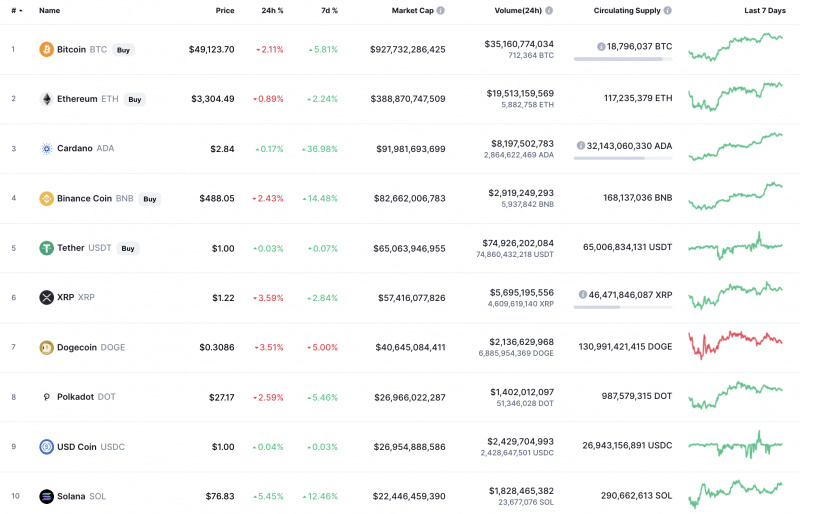The height and width of the screenshot is (514, 819).
Task: Open Dogecoin's red 7-day price chart
Action: point(735,344)
